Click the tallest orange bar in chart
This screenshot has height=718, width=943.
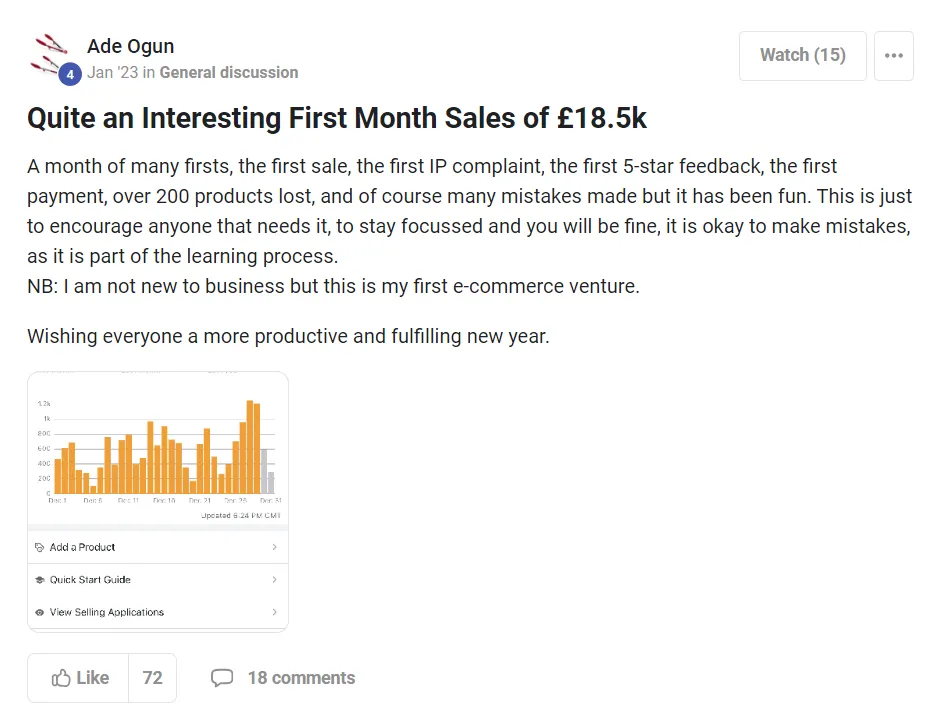click(250, 446)
